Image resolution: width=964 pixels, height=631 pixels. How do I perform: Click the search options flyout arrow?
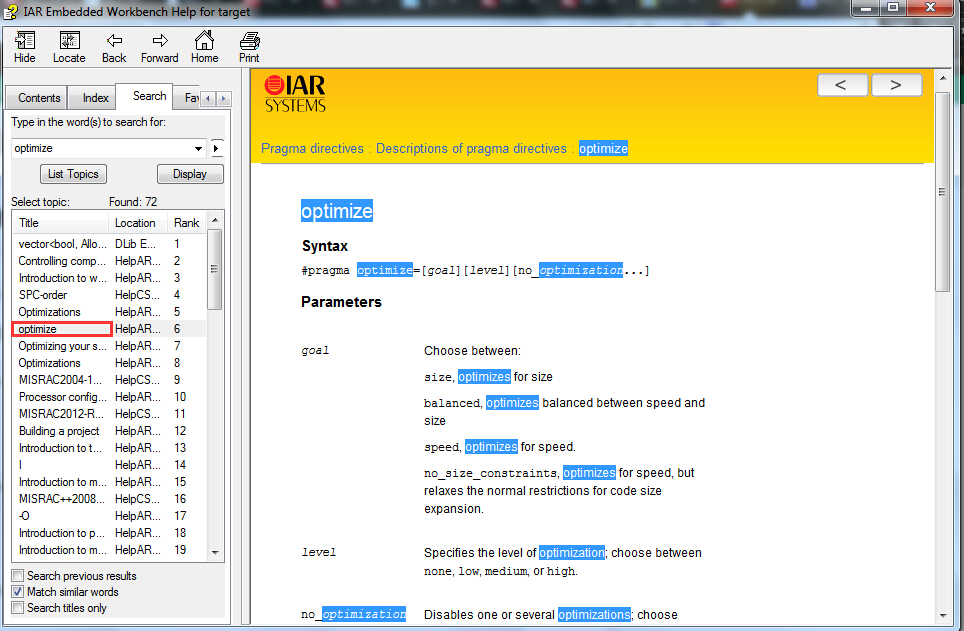pyautogui.click(x=217, y=149)
